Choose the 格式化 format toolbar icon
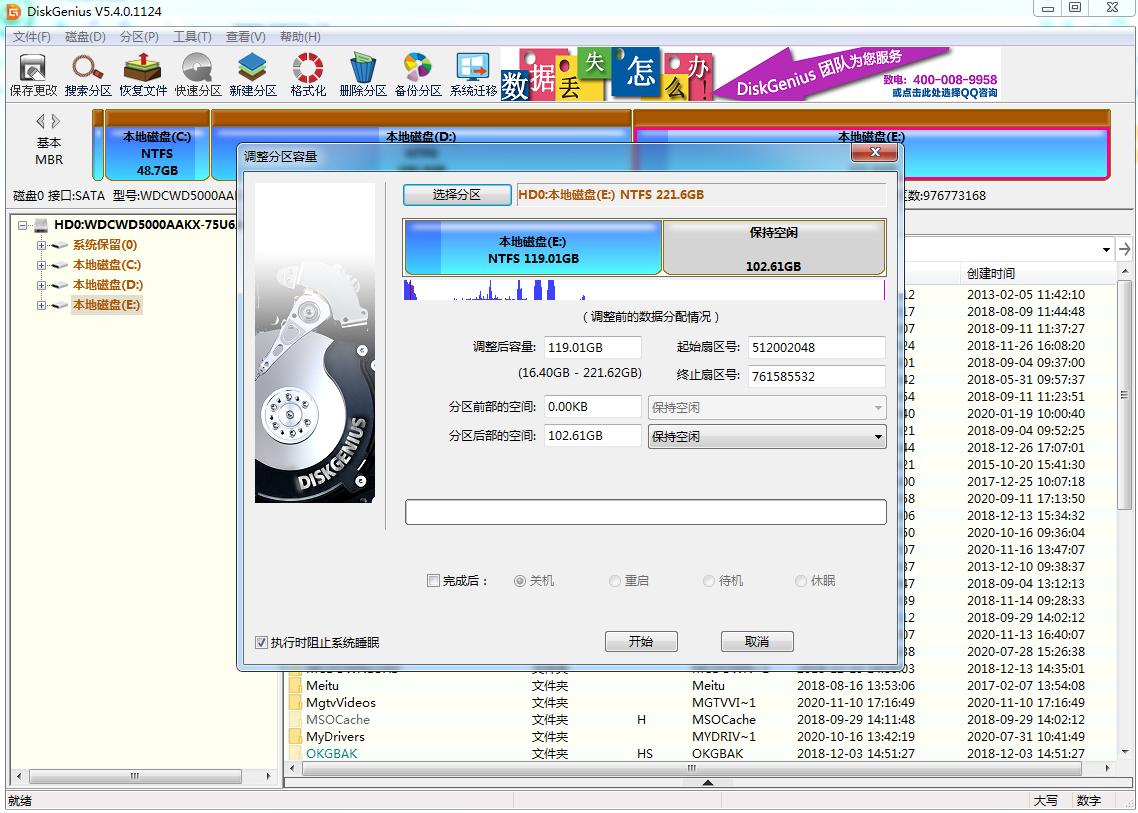The width and height of the screenshot is (1138, 813). click(x=308, y=75)
